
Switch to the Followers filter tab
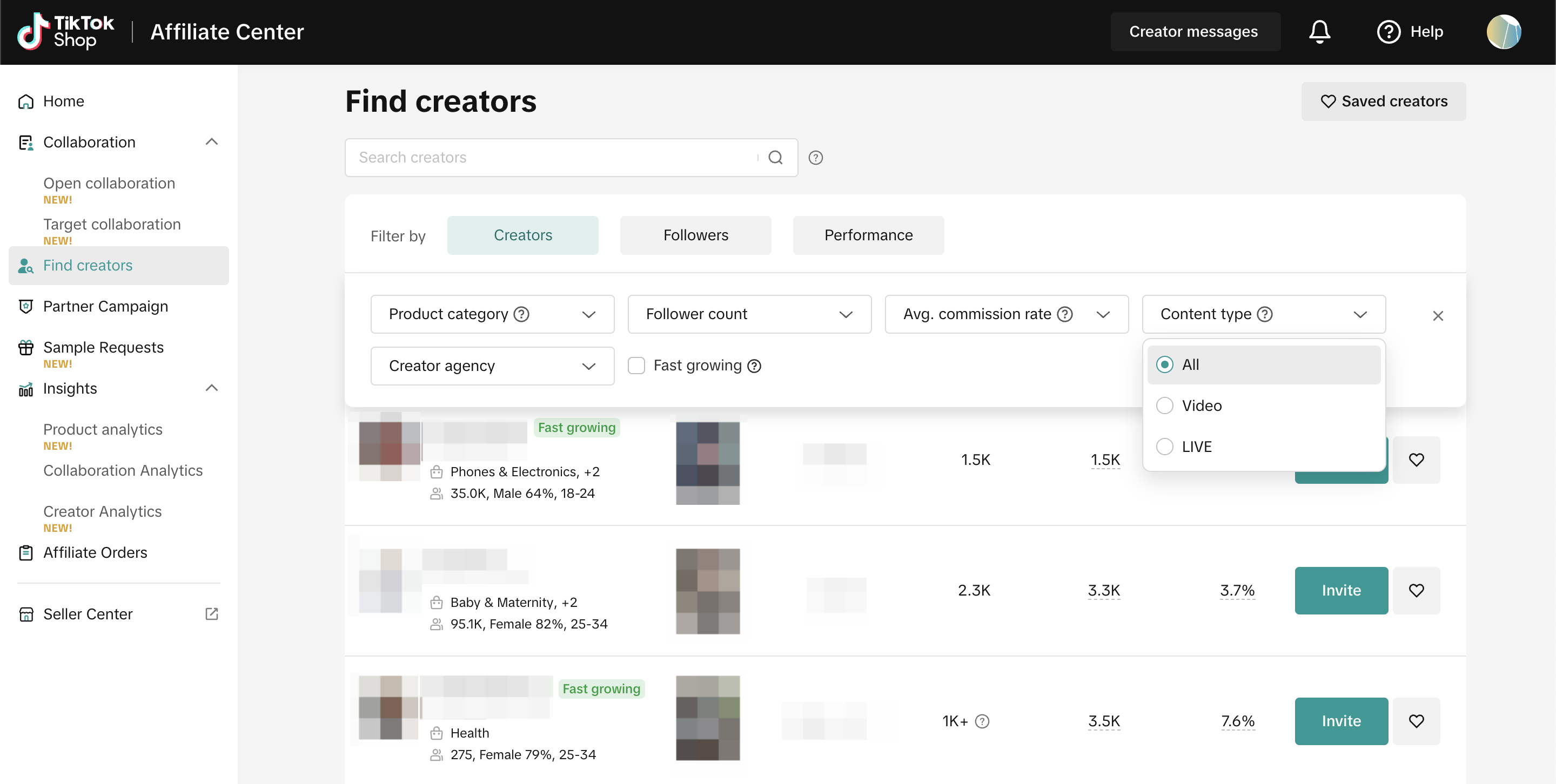pyautogui.click(x=695, y=235)
